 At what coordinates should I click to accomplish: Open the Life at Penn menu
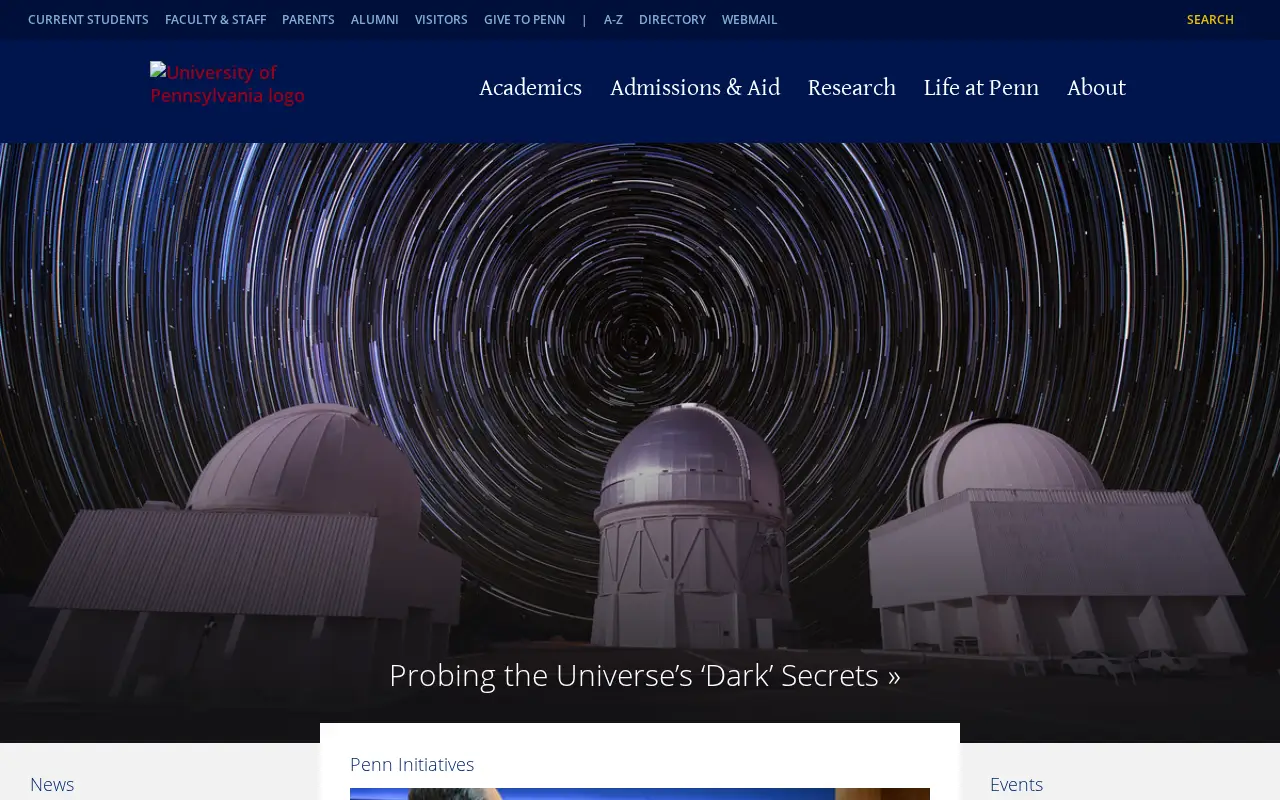coord(981,88)
